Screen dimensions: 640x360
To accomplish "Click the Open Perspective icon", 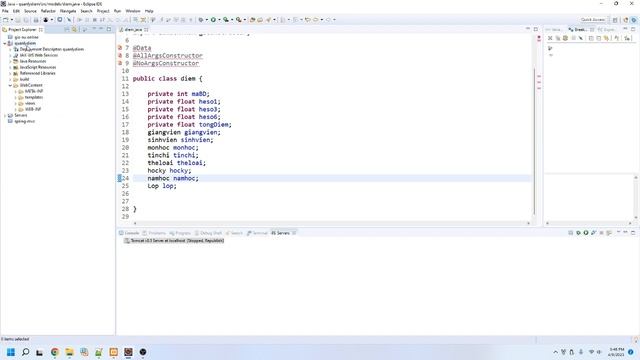I will tap(615, 20).
